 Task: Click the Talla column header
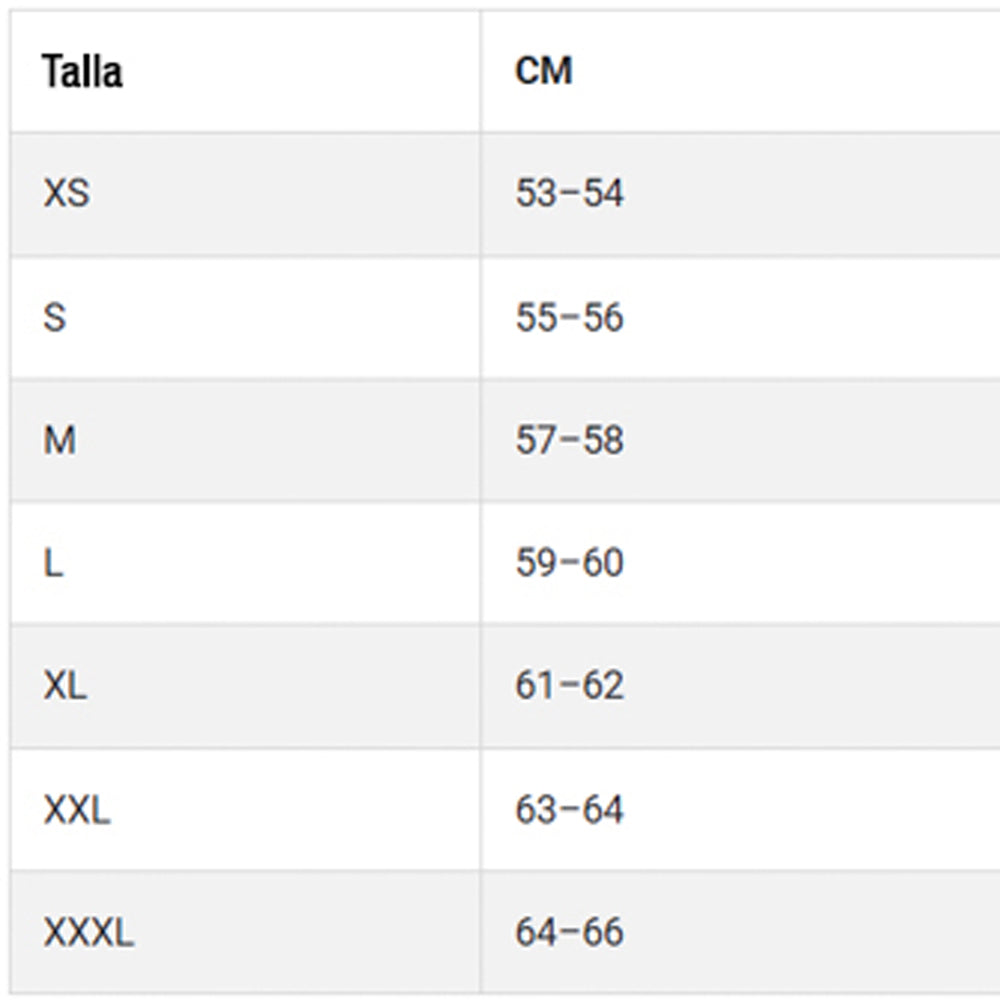click(82, 72)
